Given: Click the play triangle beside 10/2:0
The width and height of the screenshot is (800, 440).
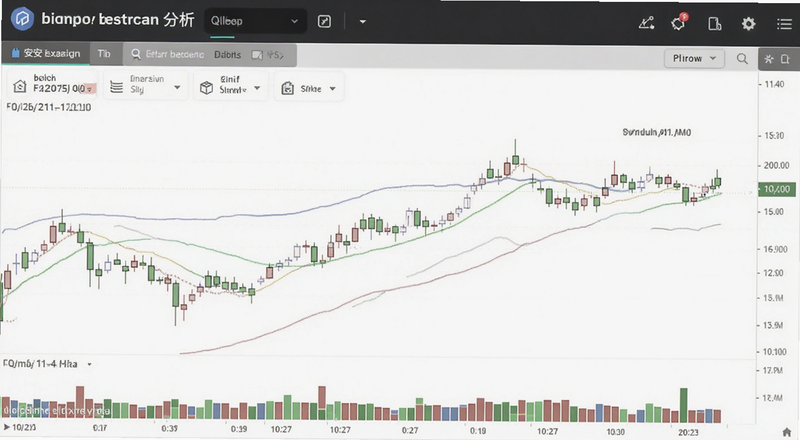Looking at the screenshot, I should (7, 427).
